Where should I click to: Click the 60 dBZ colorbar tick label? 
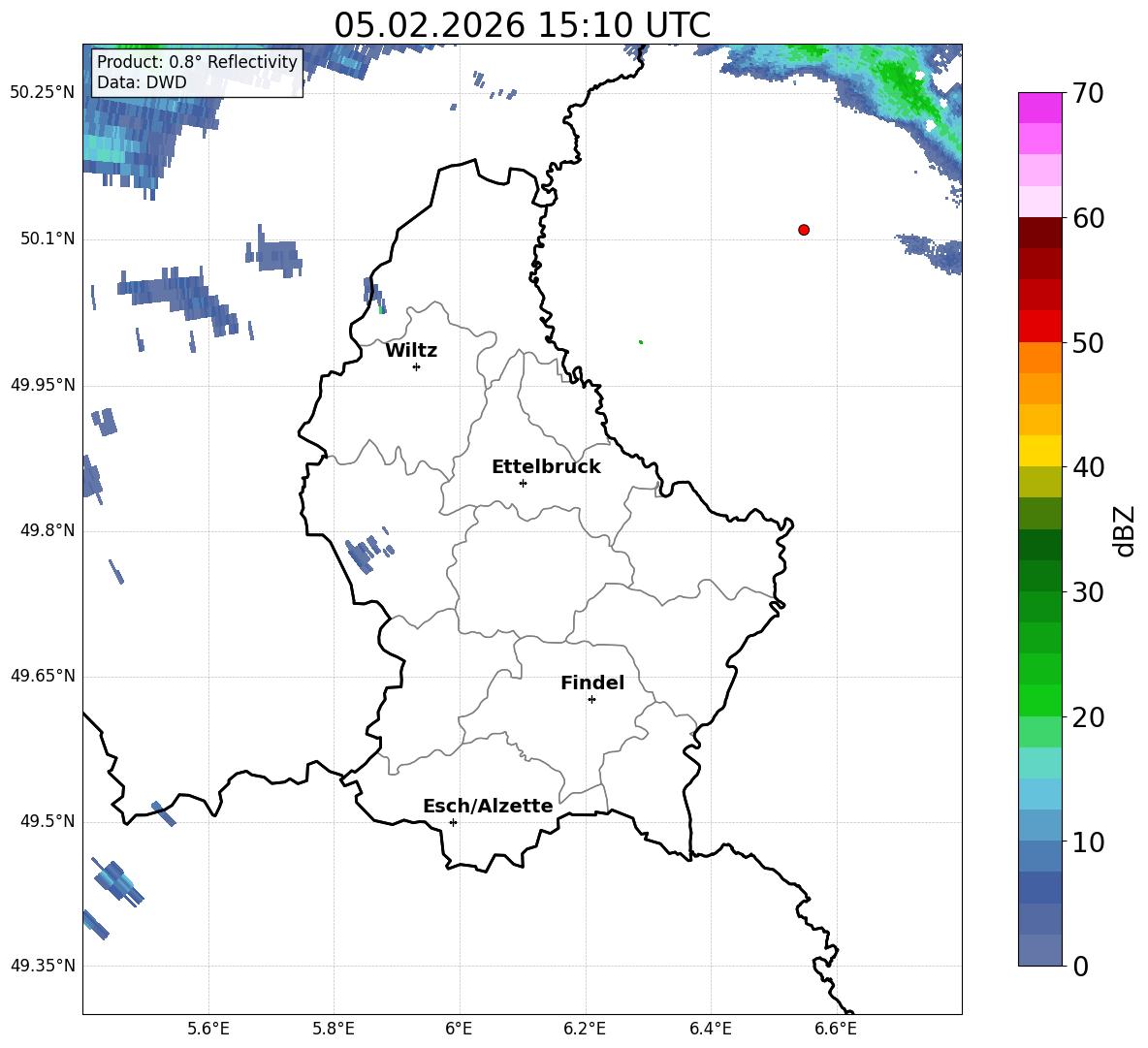click(x=1088, y=218)
